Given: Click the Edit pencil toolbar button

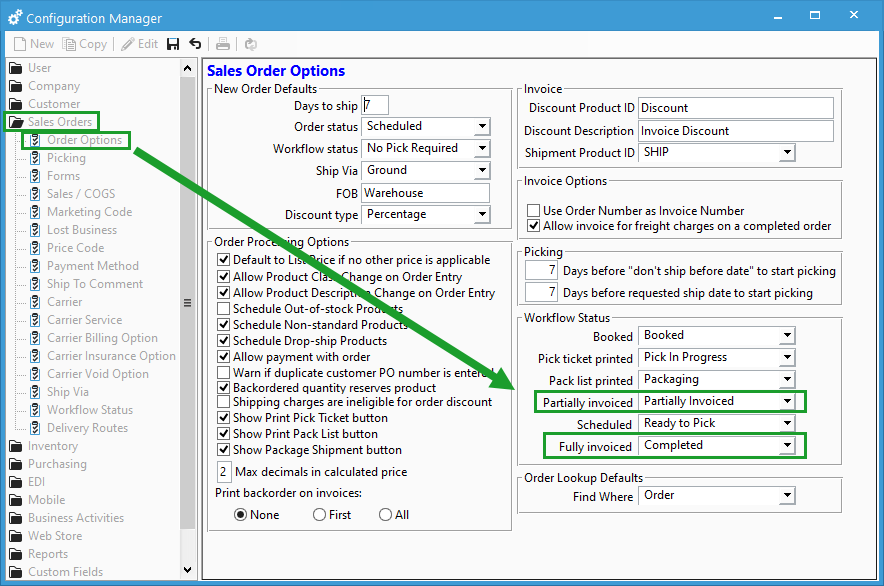Looking at the screenshot, I should coord(140,44).
